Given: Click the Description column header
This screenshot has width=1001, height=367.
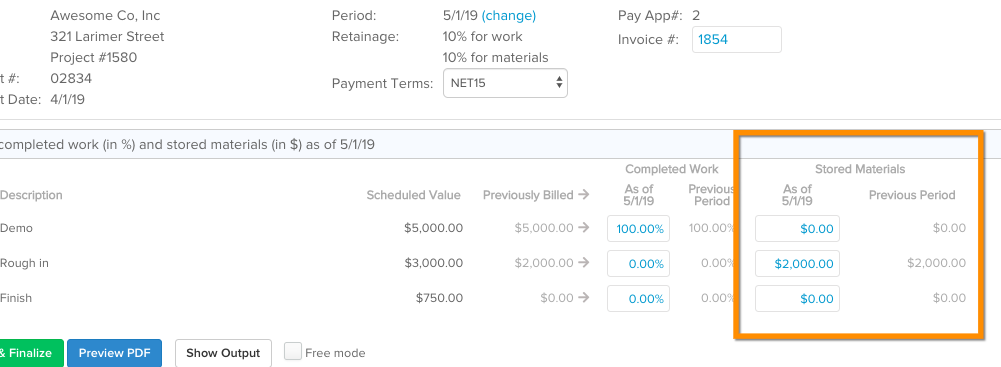Looking at the screenshot, I should click(x=31, y=195).
